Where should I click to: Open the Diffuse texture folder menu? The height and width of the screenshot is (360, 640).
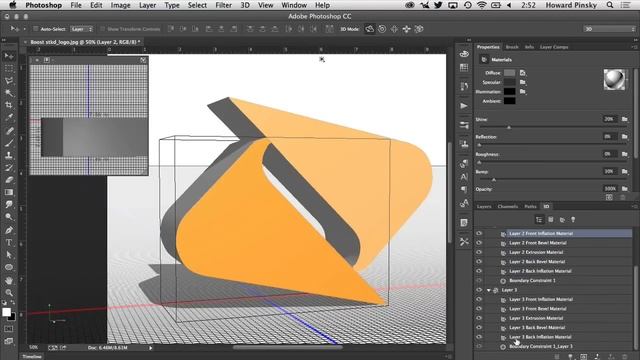click(x=523, y=73)
